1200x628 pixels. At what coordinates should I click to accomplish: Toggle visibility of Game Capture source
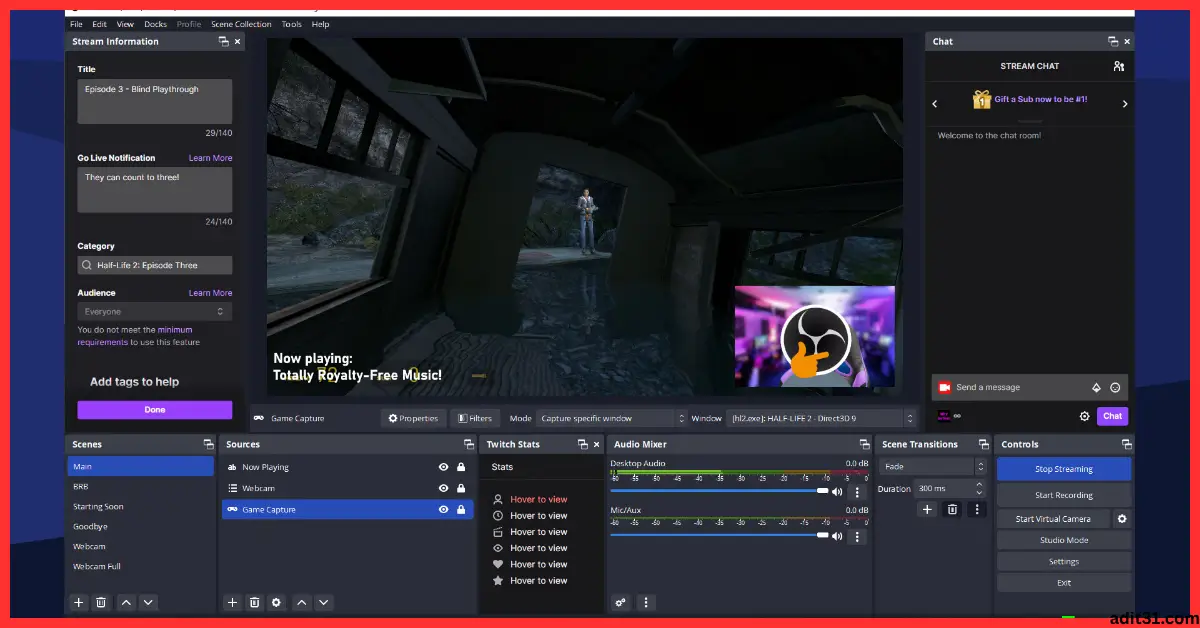point(443,509)
